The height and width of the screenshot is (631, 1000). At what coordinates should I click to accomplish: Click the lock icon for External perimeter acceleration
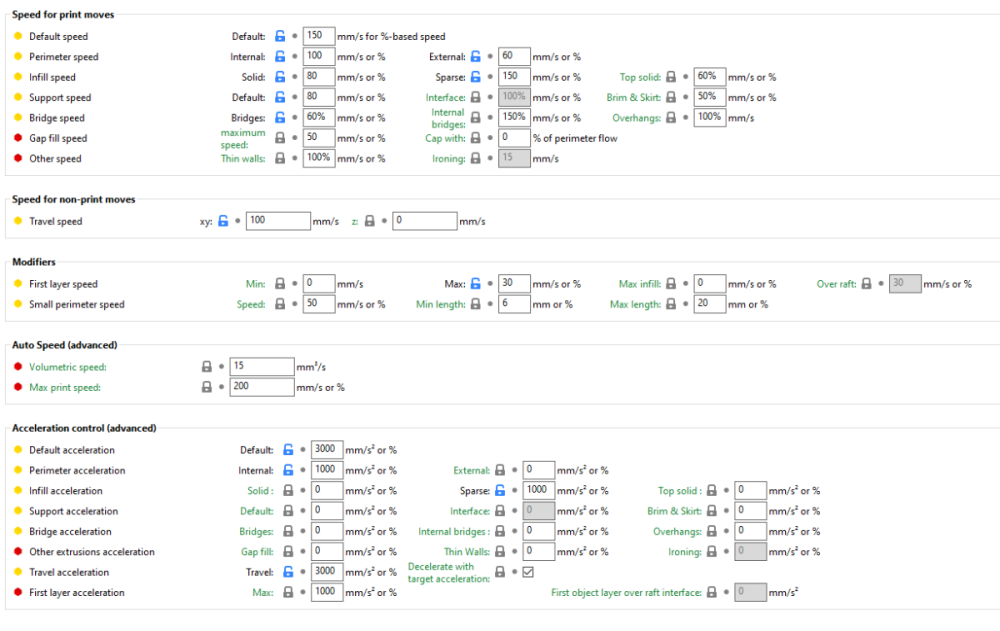(x=500, y=470)
